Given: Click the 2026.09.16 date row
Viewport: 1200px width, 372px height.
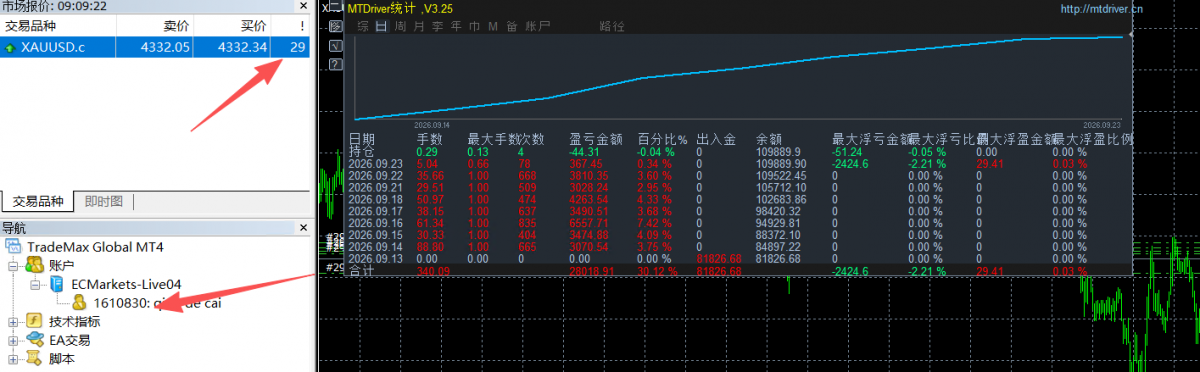Looking at the screenshot, I should click(375, 223).
